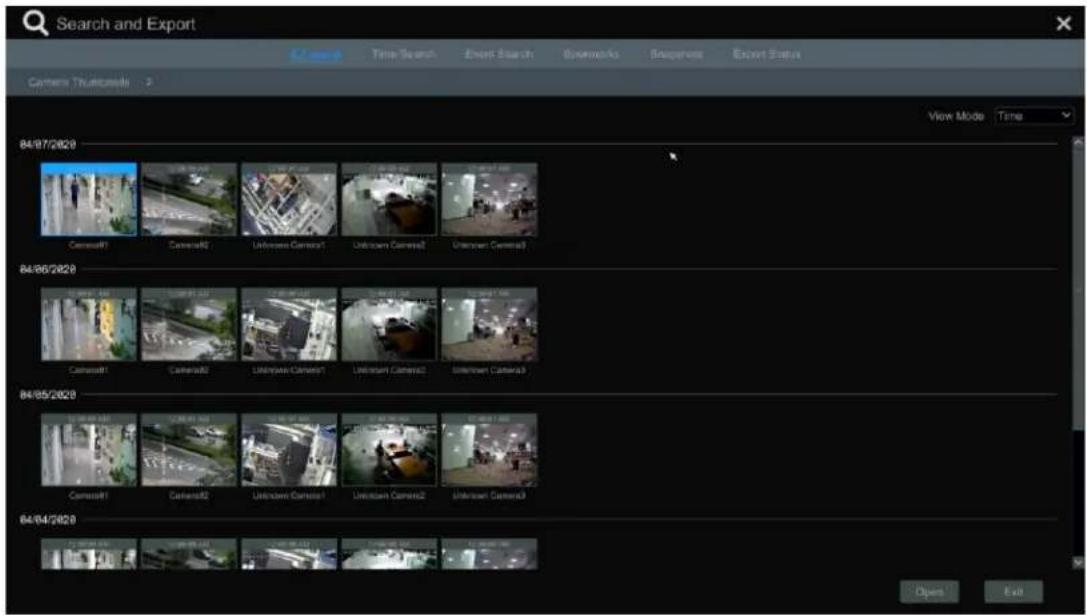Open the Export Status tab

[x=767, y=54]
